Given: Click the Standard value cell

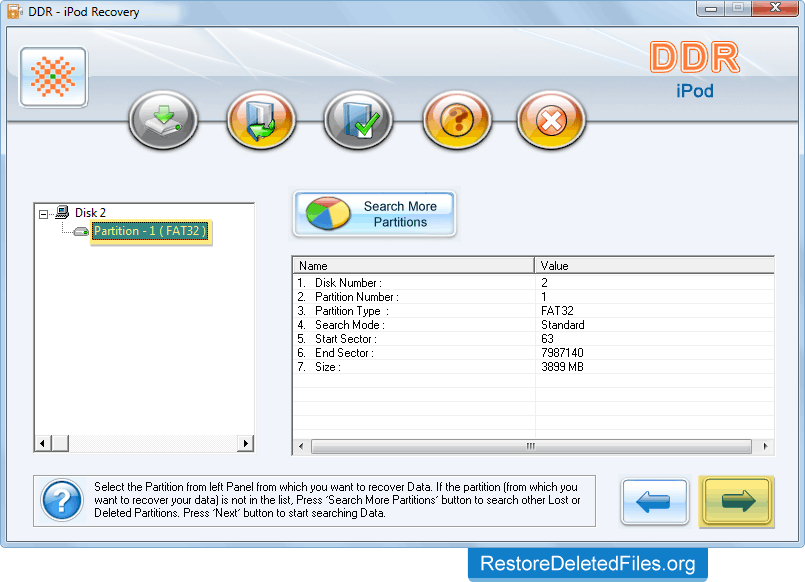Looking at the screenshot, I should [563, 325].
